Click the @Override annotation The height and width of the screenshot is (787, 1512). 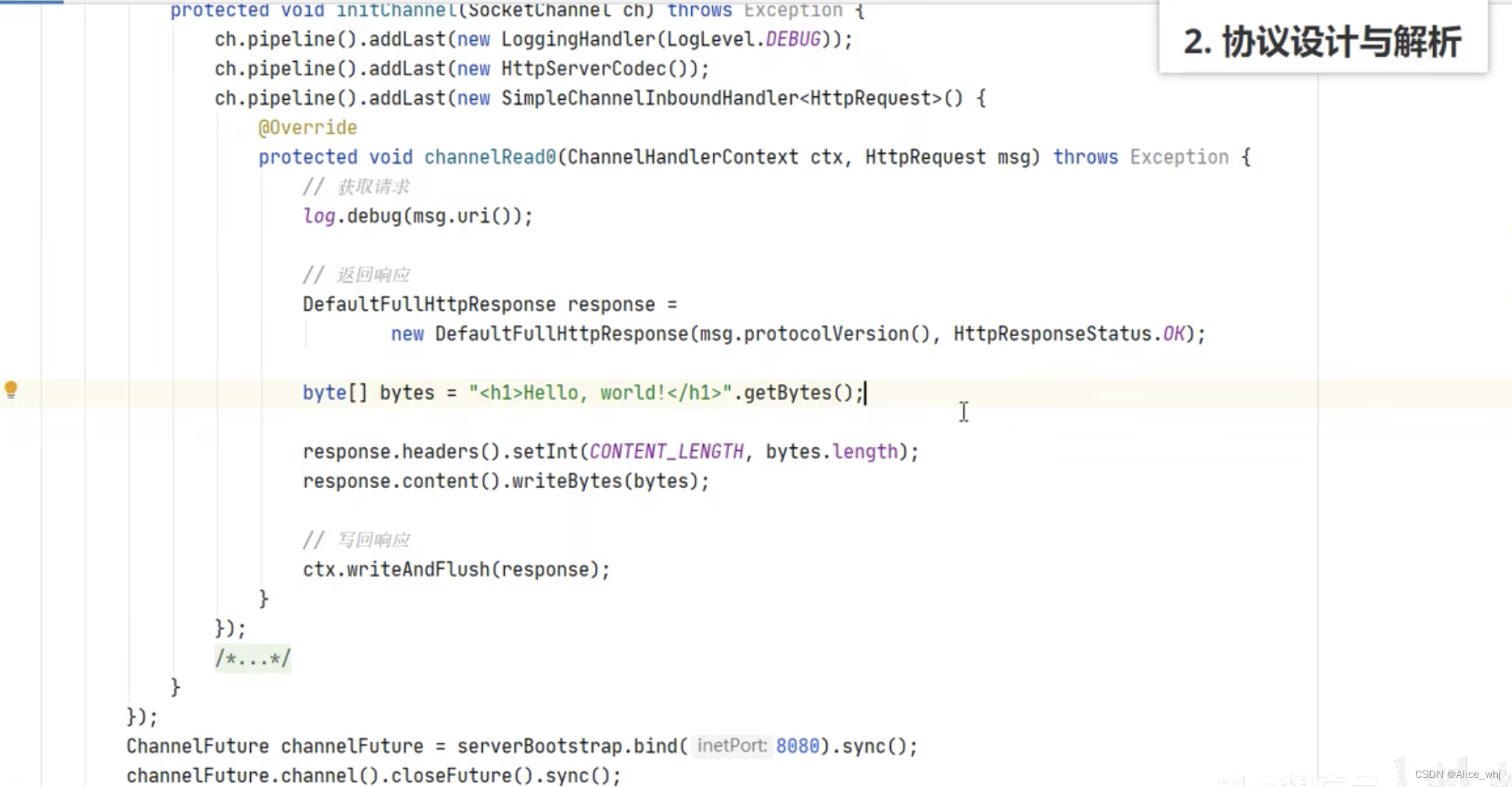pos(308,127)
